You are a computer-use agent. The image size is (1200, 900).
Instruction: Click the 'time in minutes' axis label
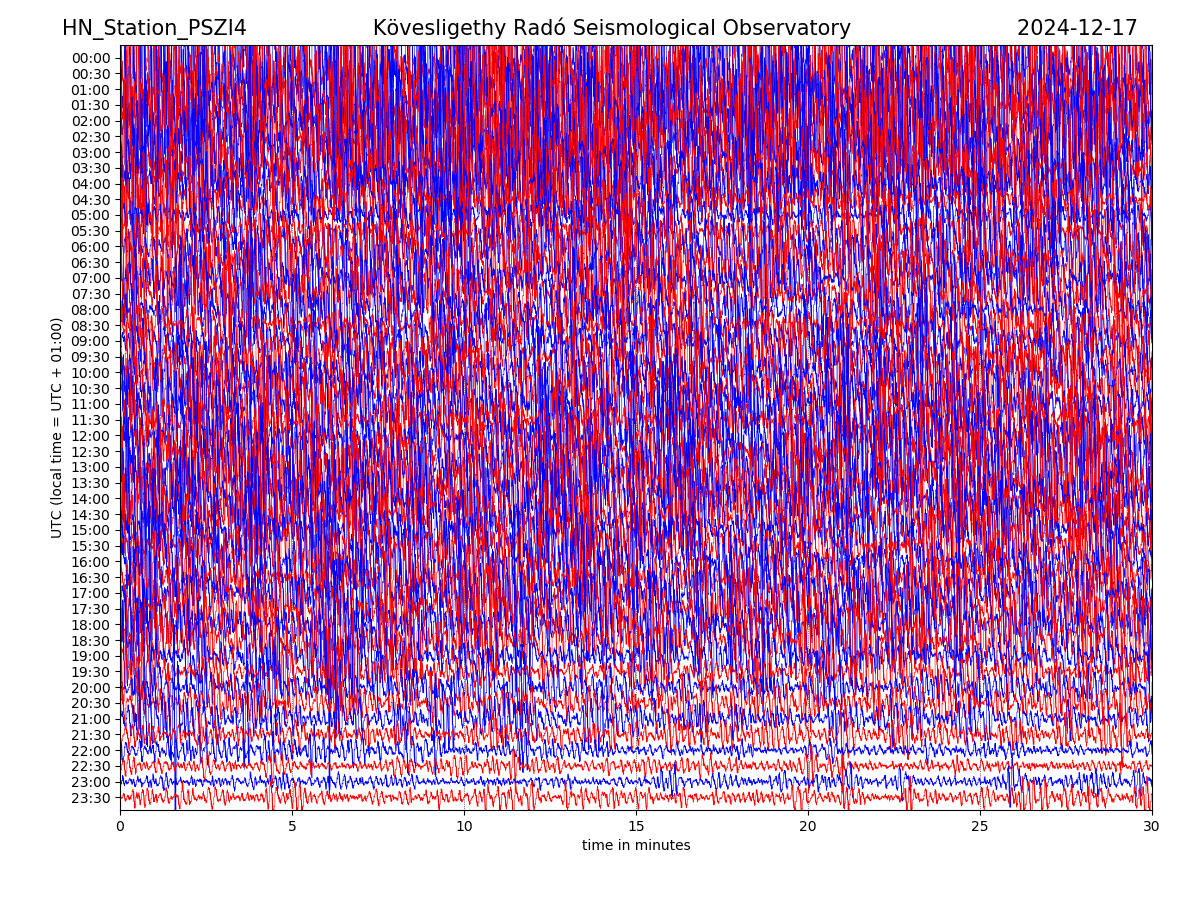pos(636,845)
